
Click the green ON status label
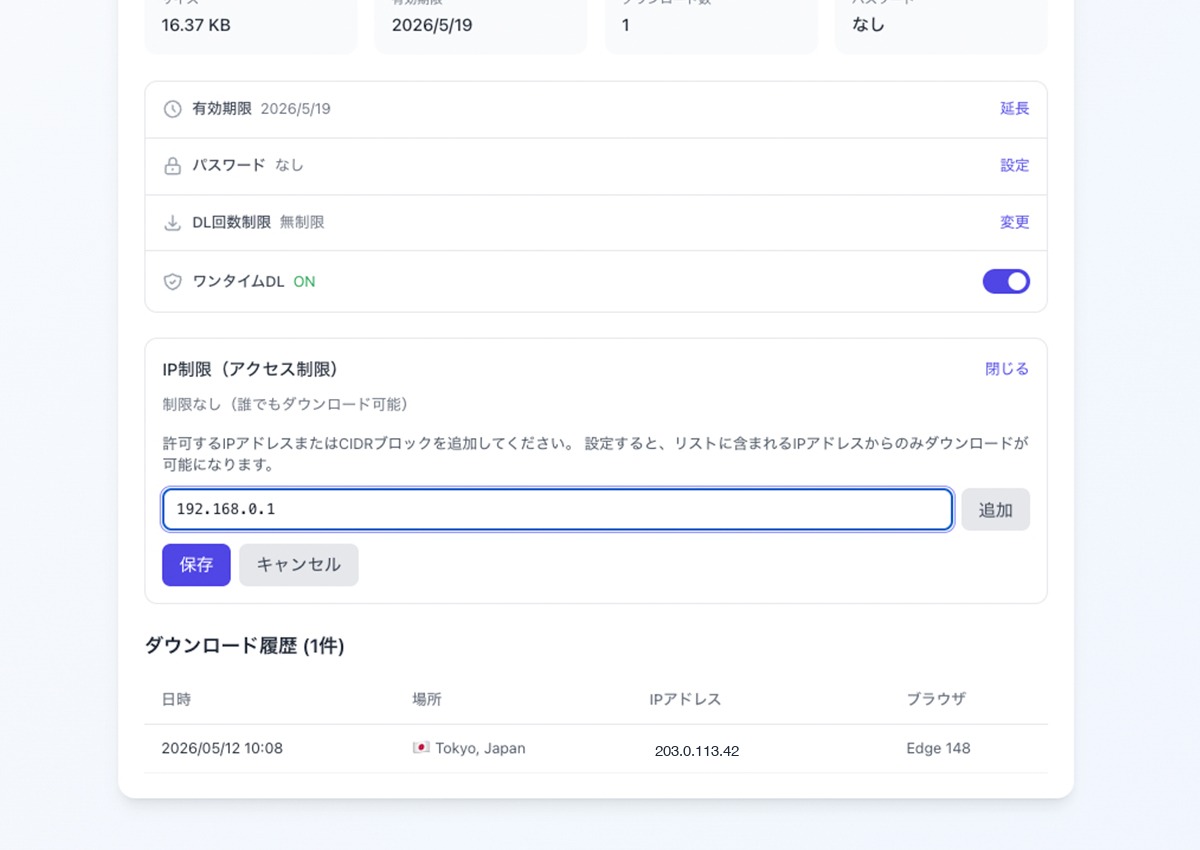(304, 282)
